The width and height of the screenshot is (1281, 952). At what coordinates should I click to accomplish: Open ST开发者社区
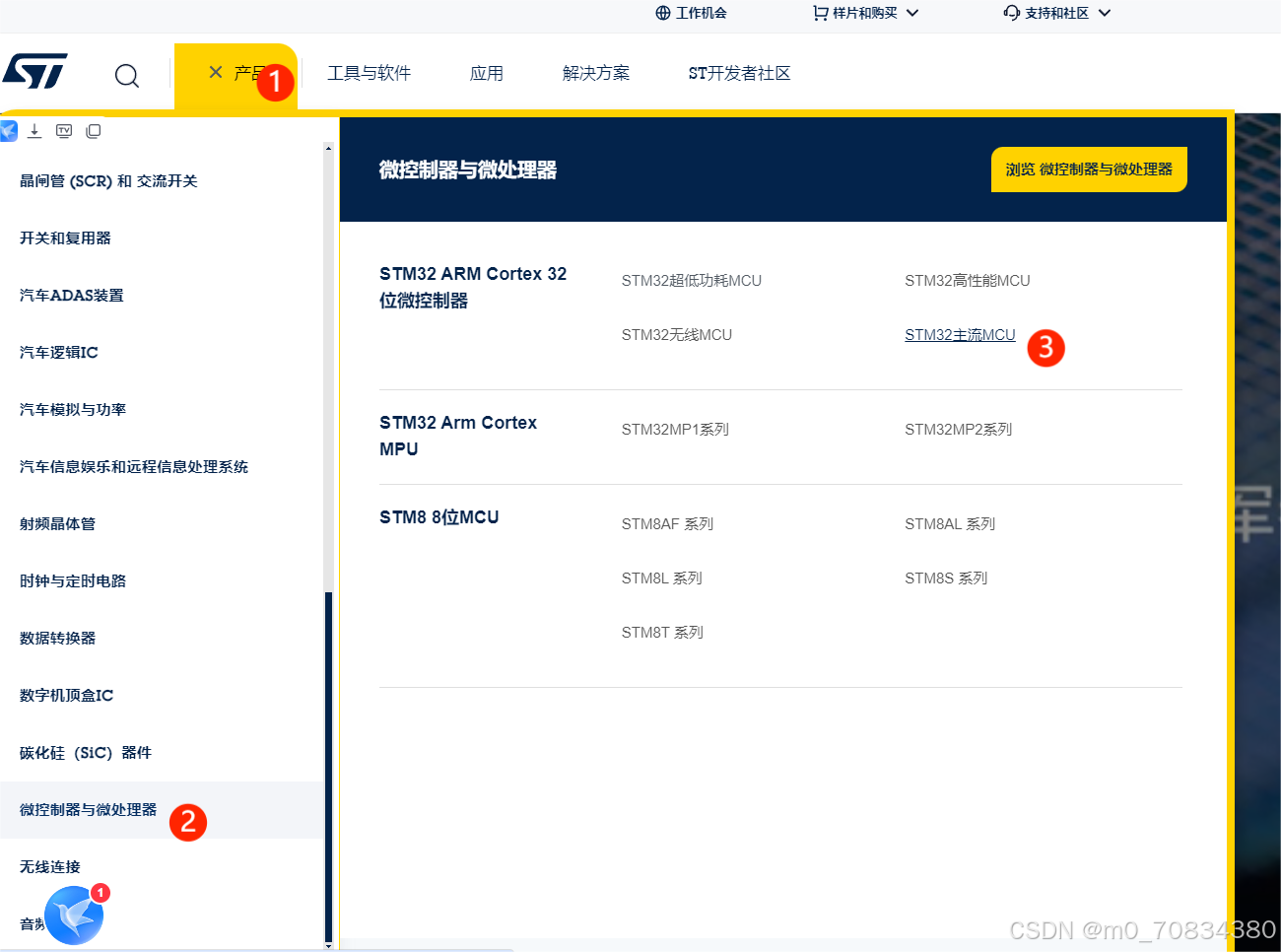[739, 73]
